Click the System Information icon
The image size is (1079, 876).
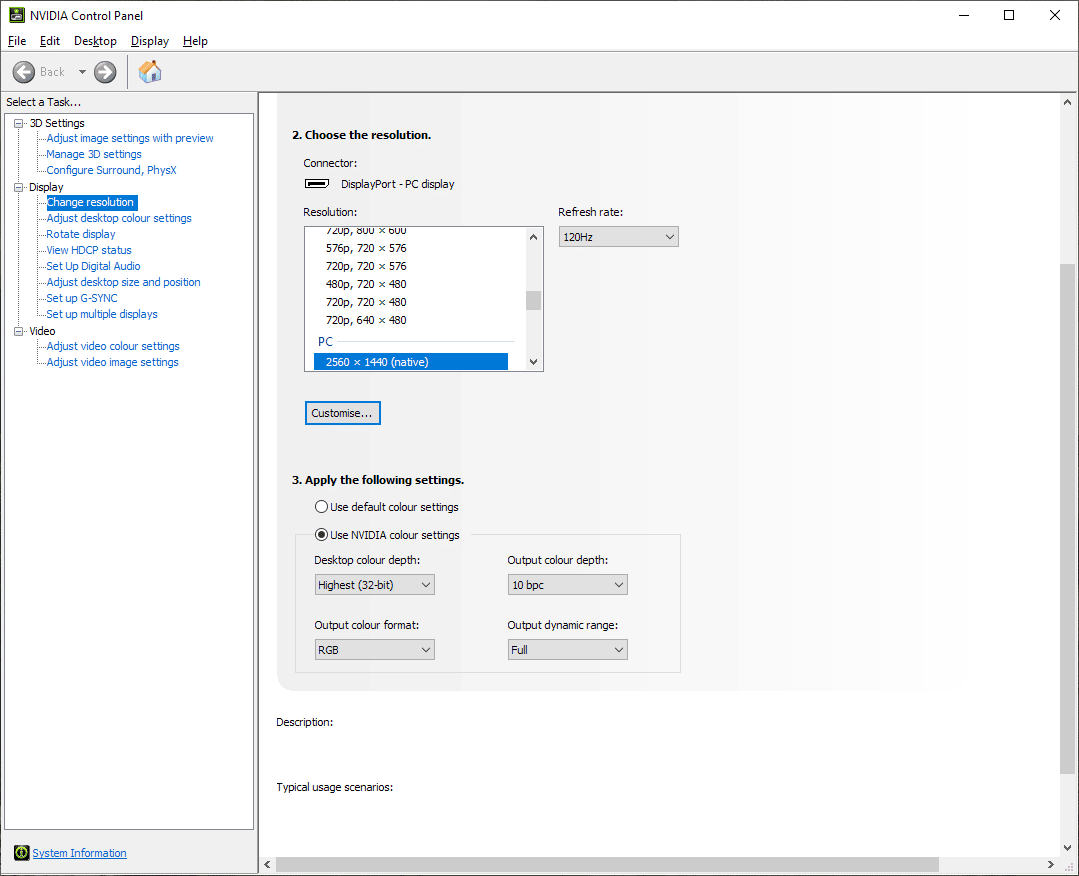tap(21, 853)
